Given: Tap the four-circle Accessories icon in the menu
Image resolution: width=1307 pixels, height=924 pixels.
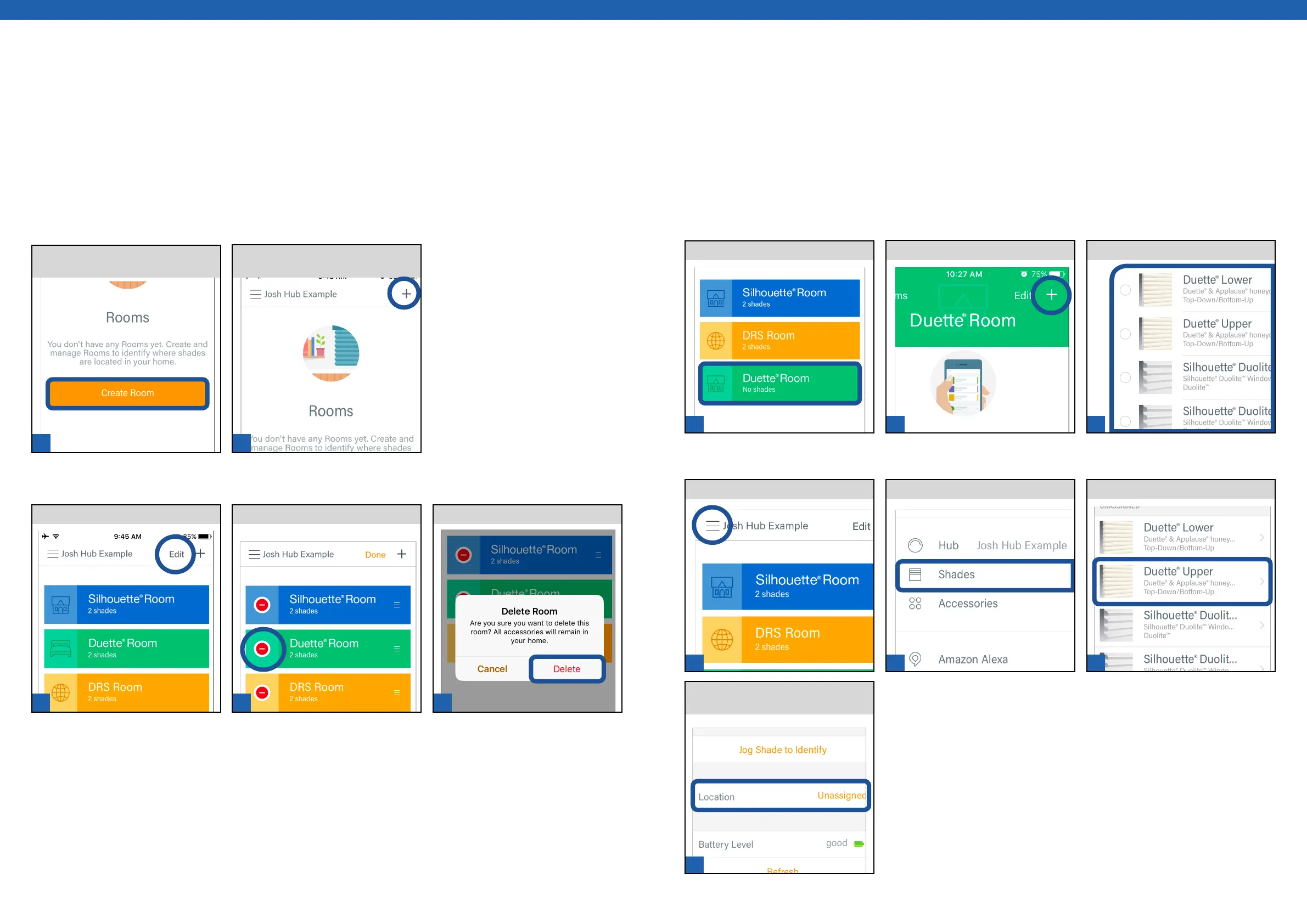Looking at the screenshot, I should (916, 604).
